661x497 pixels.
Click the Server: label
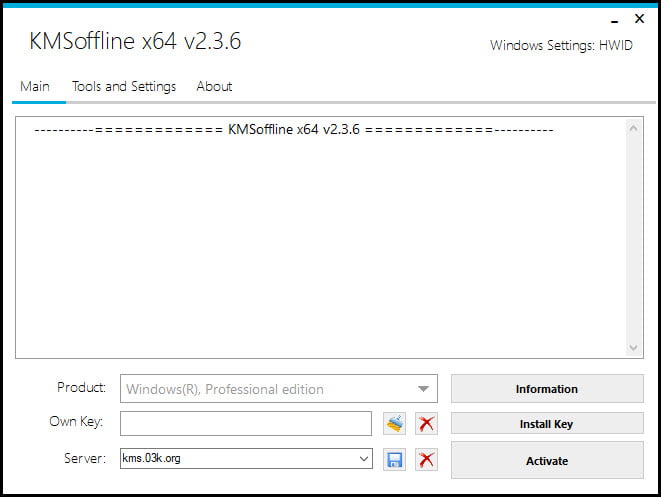point(85,458)
